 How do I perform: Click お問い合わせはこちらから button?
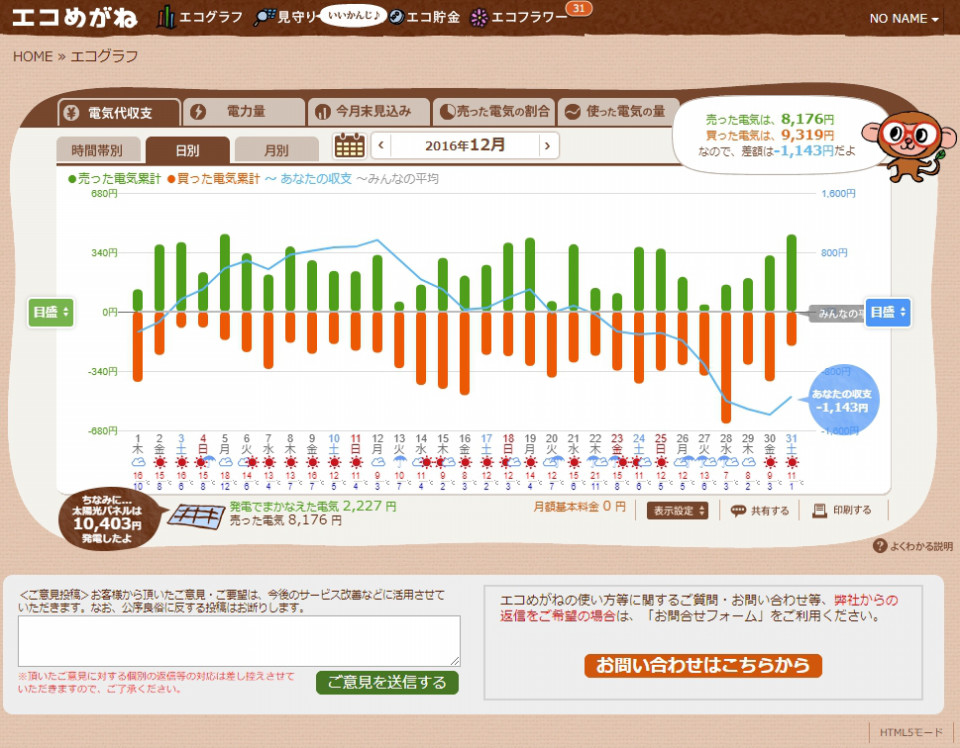click(703, 665)
